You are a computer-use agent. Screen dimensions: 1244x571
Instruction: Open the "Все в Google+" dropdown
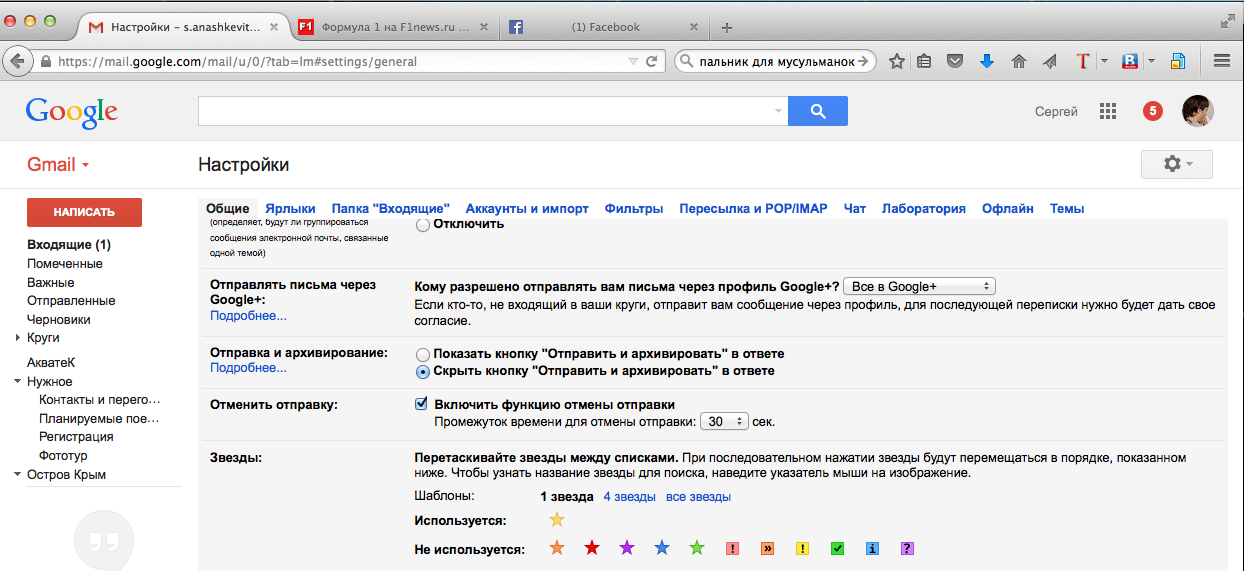click(918, 286)
